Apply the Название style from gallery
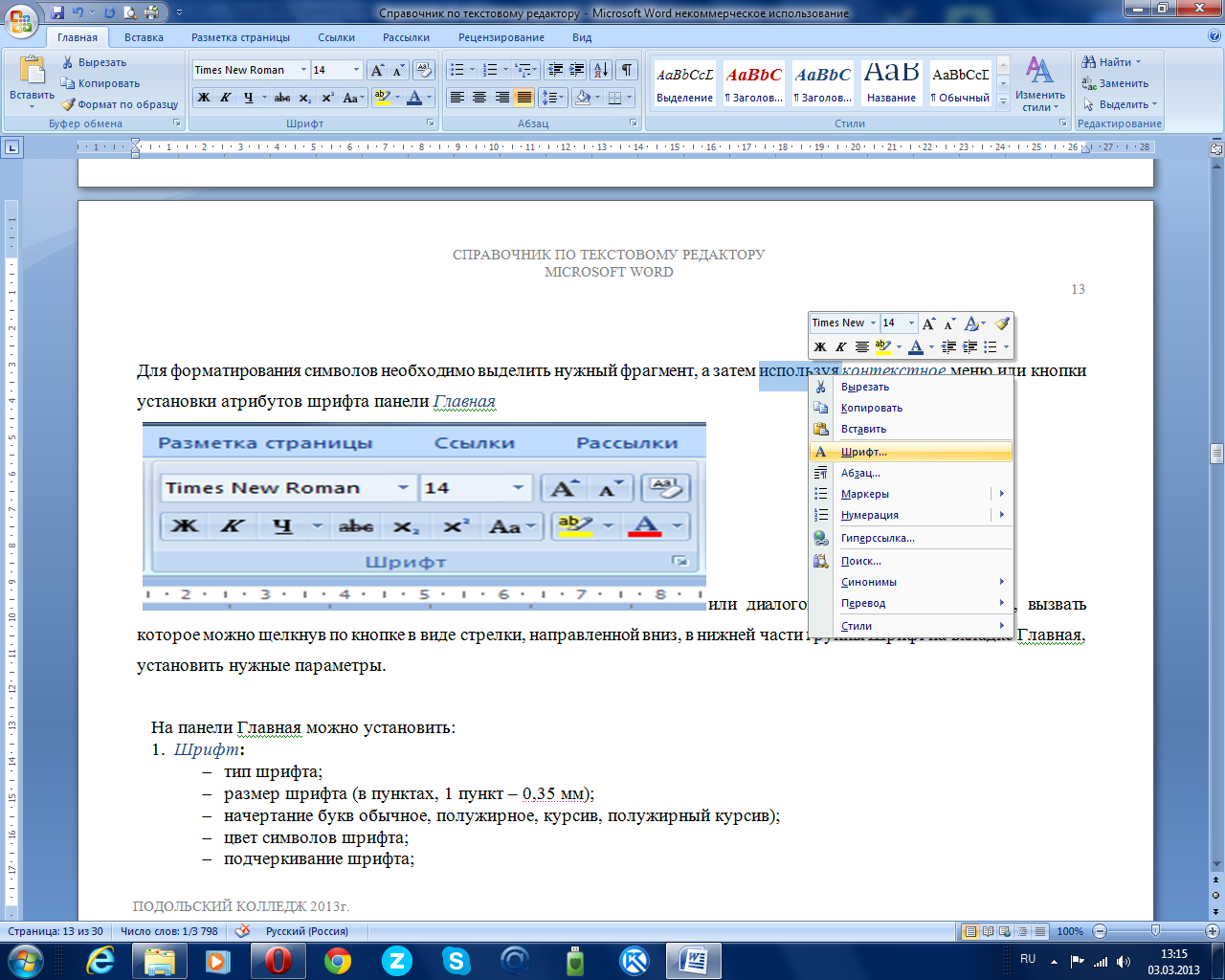This screenshot has height=980, width=1225. point(891,82)
